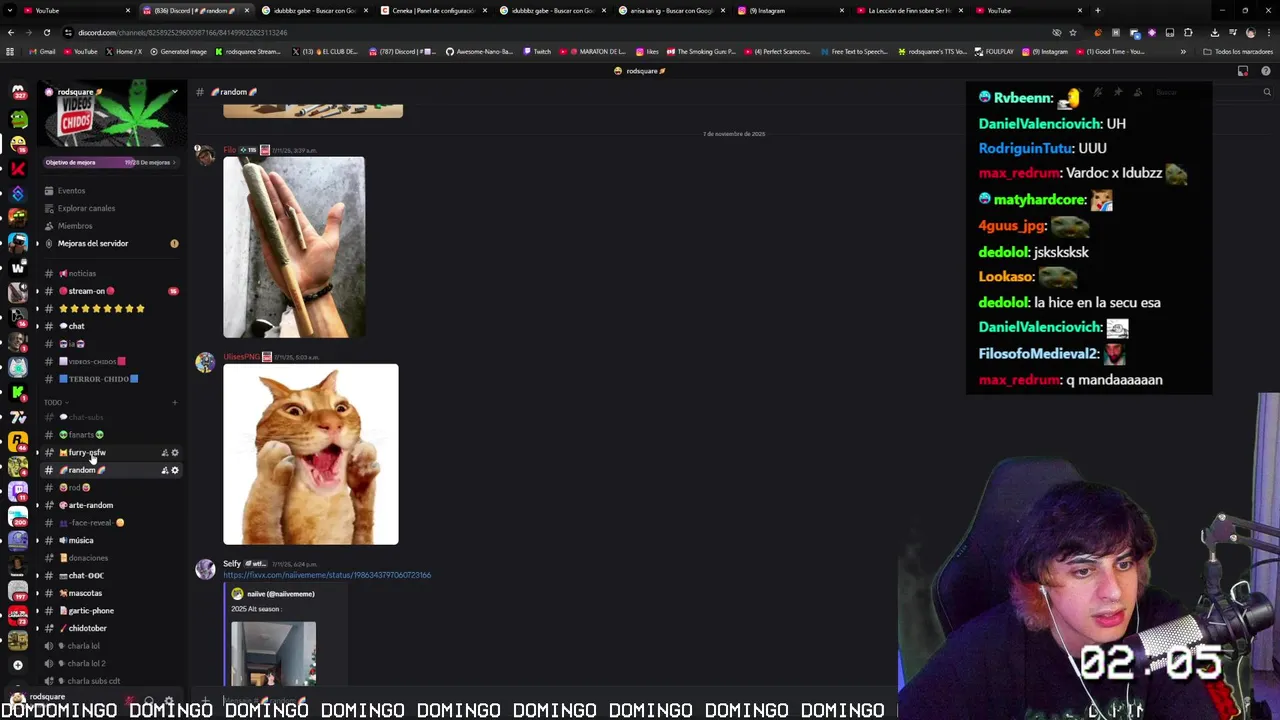
Task: Click edit channel gear beside random channel
Action: pos(175,470)
